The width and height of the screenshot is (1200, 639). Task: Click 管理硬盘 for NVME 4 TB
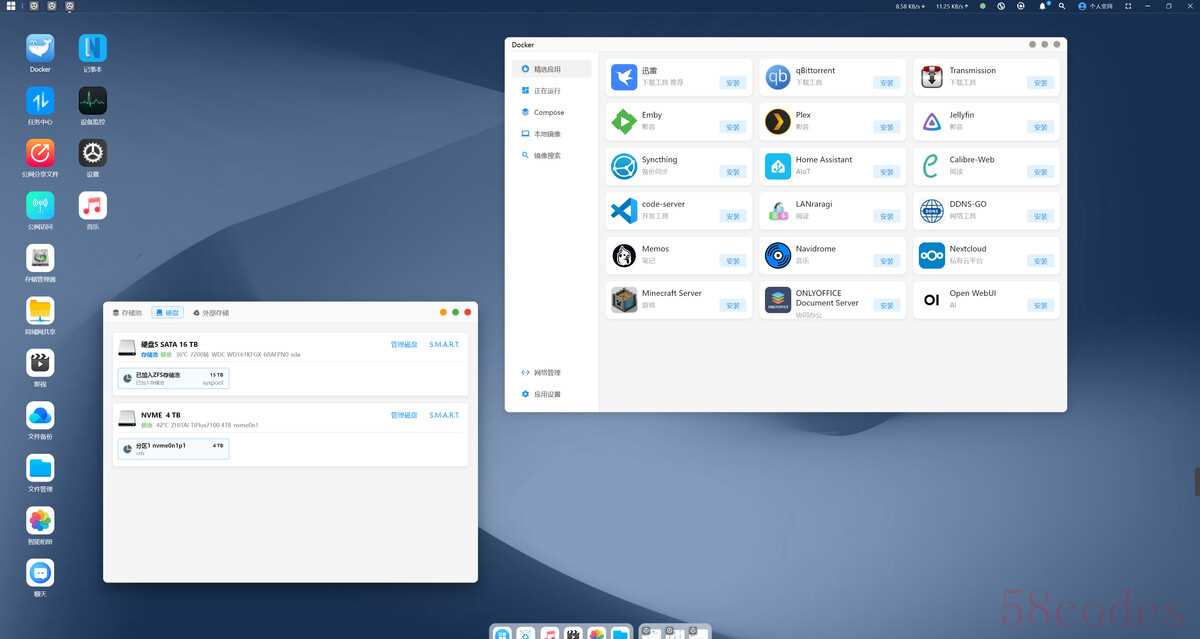click(x=404, y=415)
